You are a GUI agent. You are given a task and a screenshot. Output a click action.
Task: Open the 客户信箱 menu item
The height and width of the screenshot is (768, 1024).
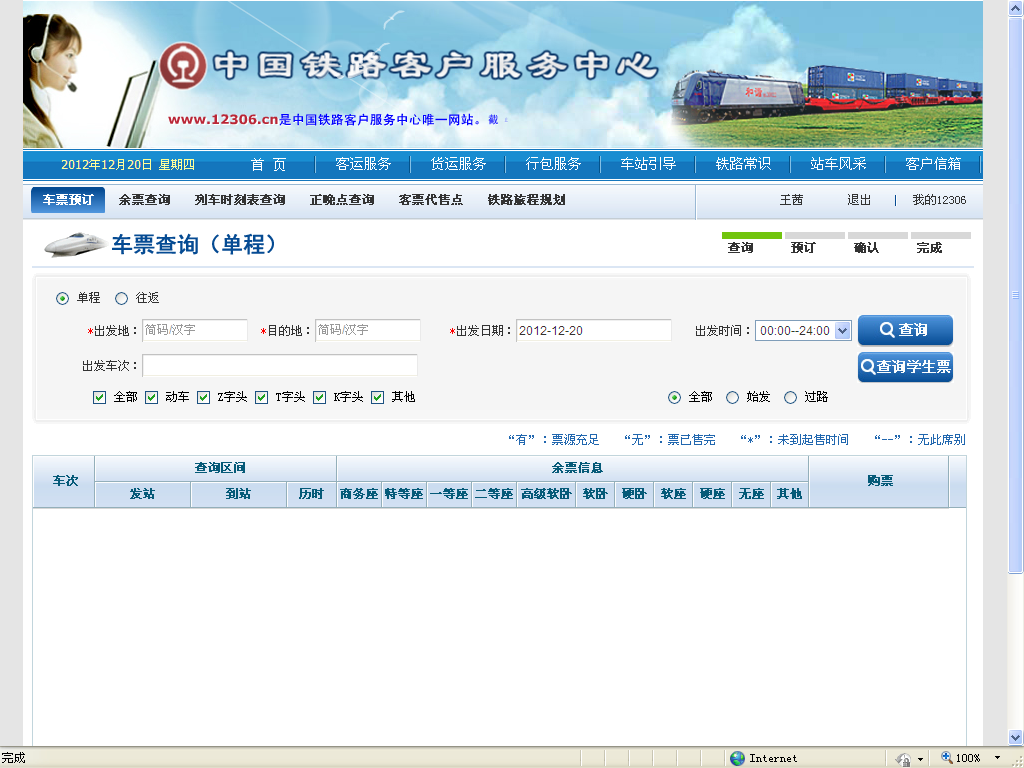click(933, 164)
